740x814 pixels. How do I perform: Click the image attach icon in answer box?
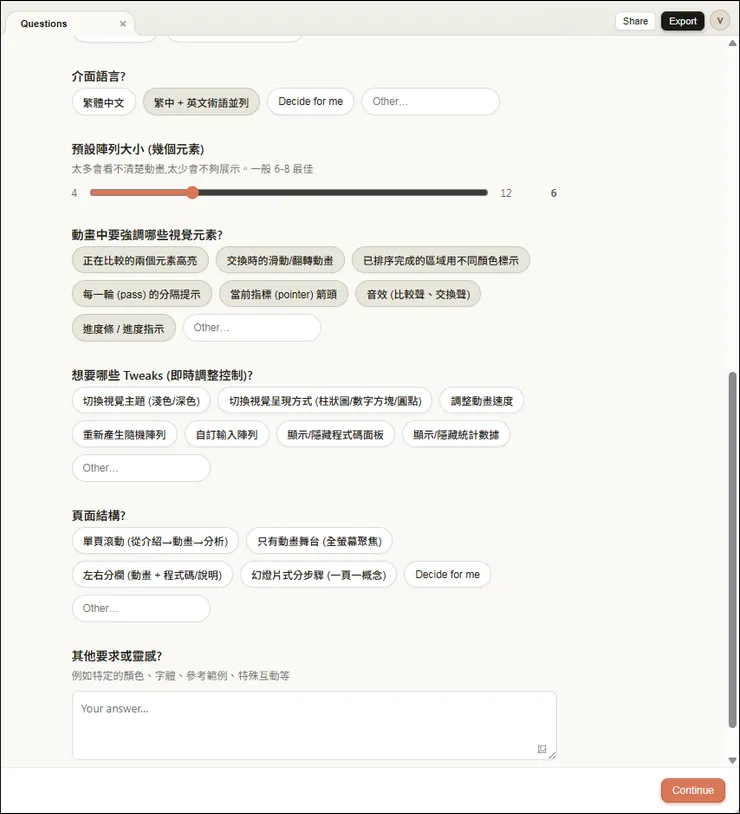click(x=542, y=749)
